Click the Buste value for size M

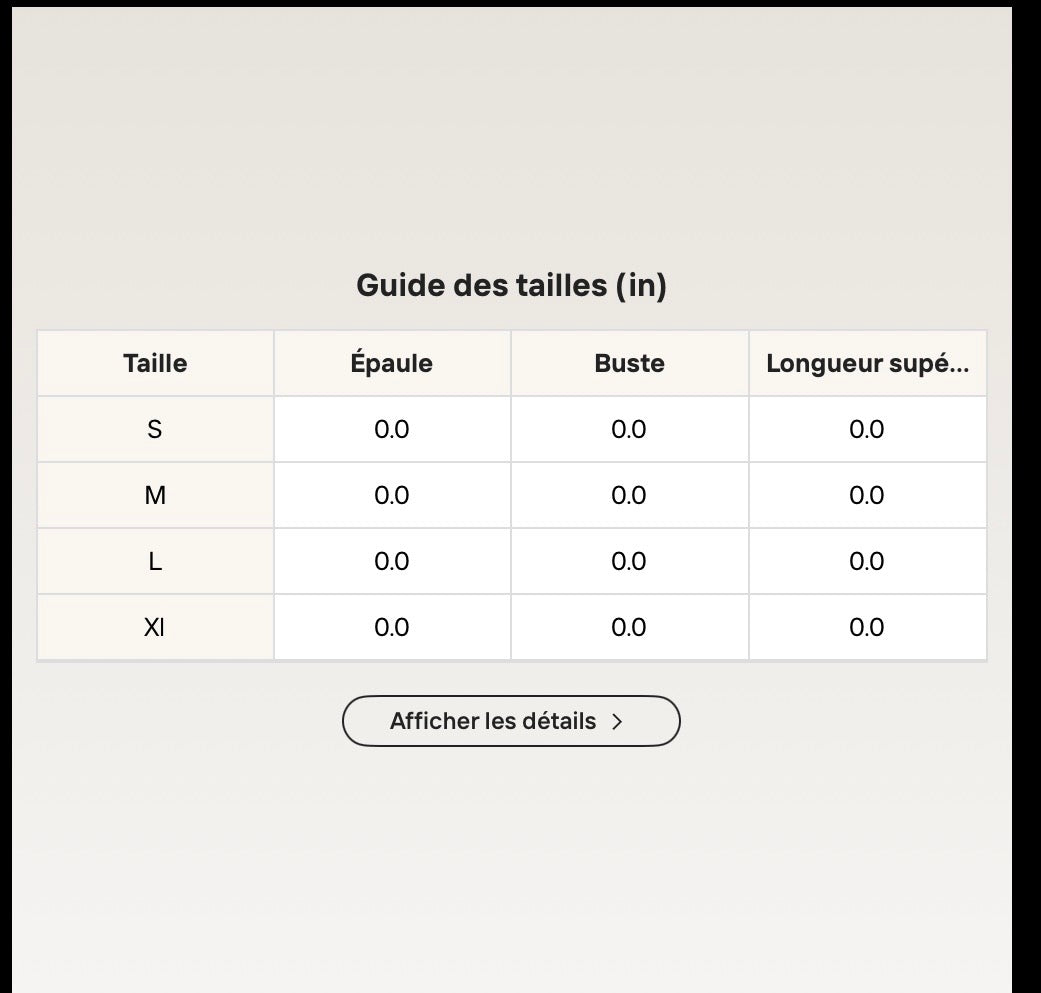click(629, 495)
